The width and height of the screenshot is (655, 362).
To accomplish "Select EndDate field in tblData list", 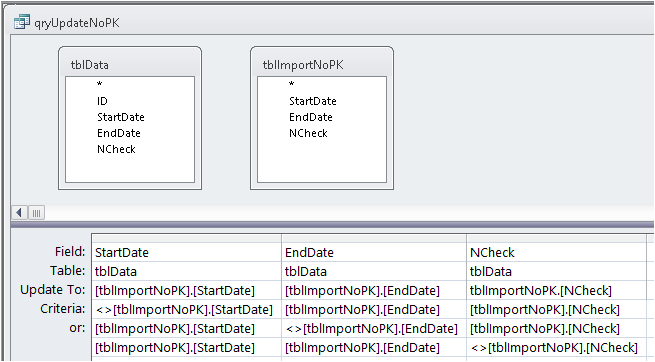I will [x=119, y=133].
